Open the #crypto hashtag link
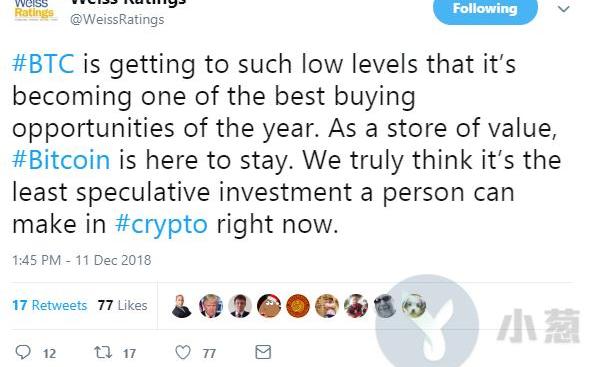Screen dimensions: 599x367 click(x=161, y=225)
